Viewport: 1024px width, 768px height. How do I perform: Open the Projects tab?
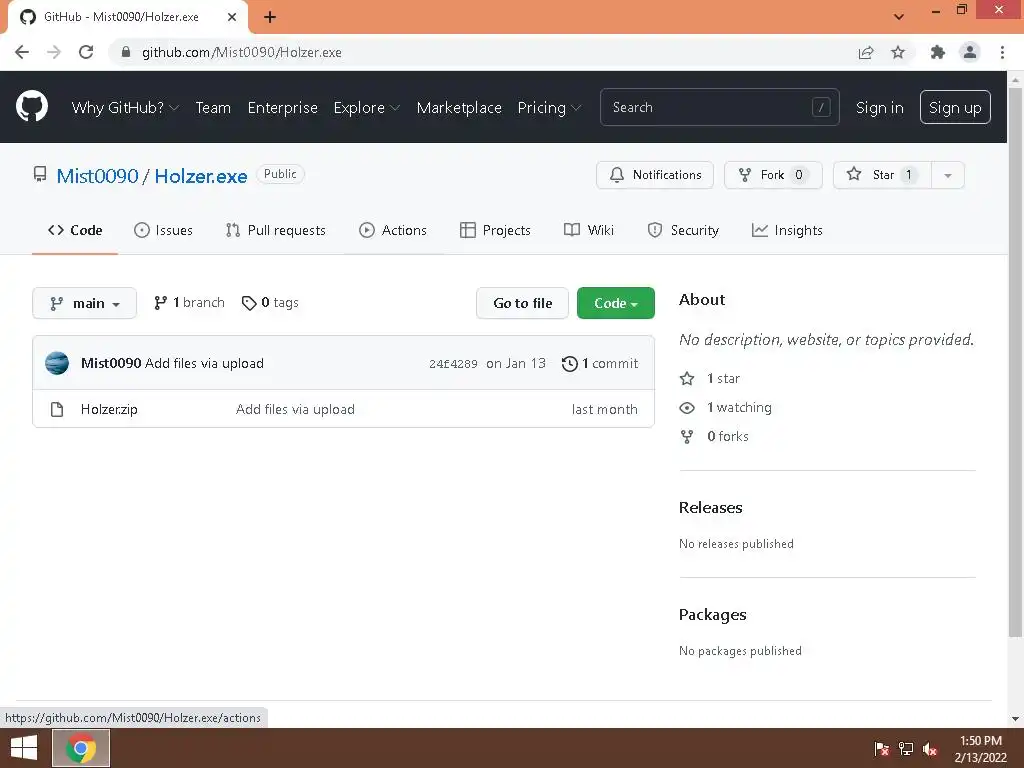point(496,231)
